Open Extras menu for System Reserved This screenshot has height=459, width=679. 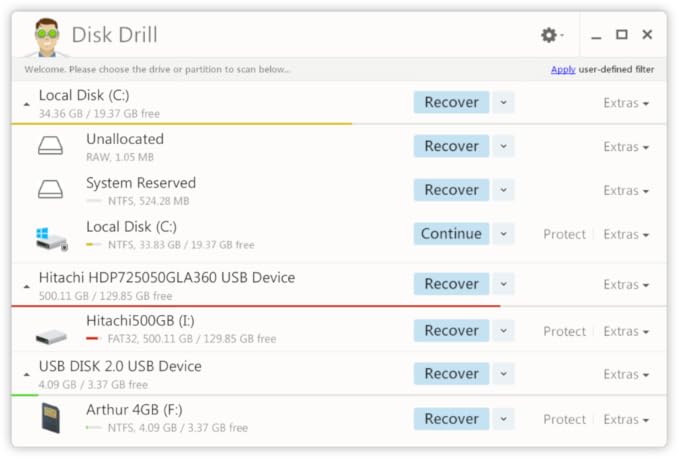pos(626,190)
